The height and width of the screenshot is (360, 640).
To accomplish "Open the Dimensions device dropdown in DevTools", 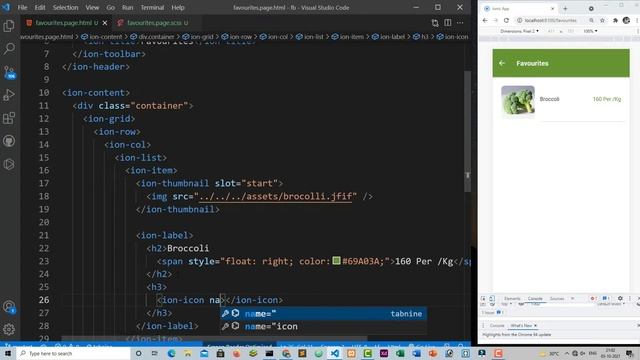I will tap(520, 31).
